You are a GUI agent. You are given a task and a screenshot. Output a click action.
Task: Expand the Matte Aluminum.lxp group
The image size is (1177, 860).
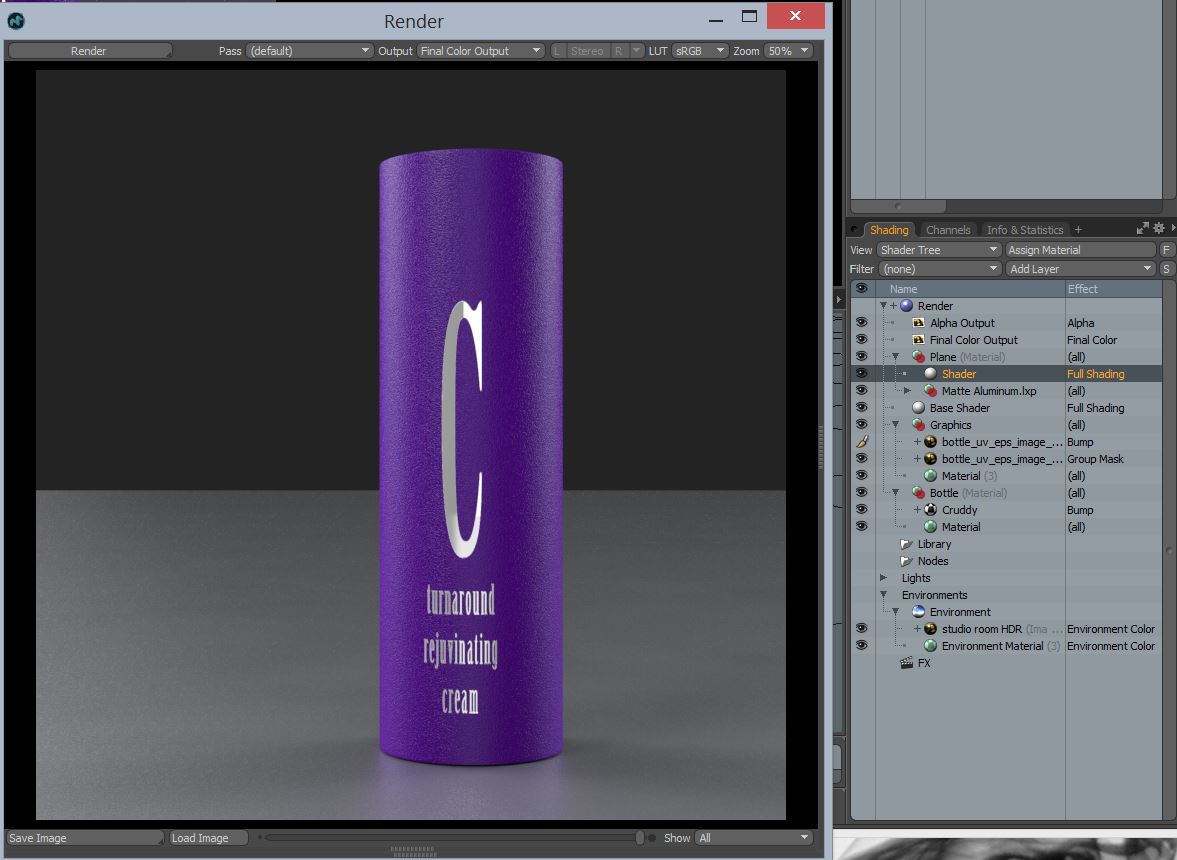coord(908,391)
